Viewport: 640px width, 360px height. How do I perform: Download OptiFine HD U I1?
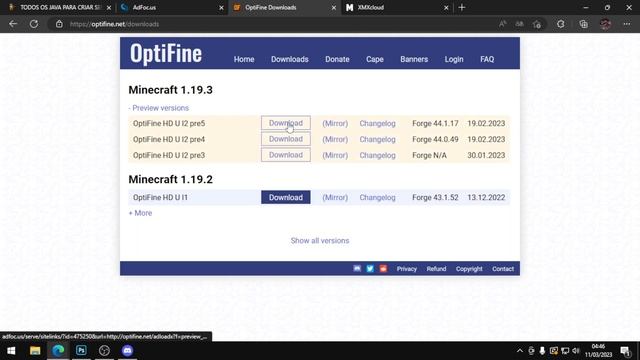click(x=286, y=197)
